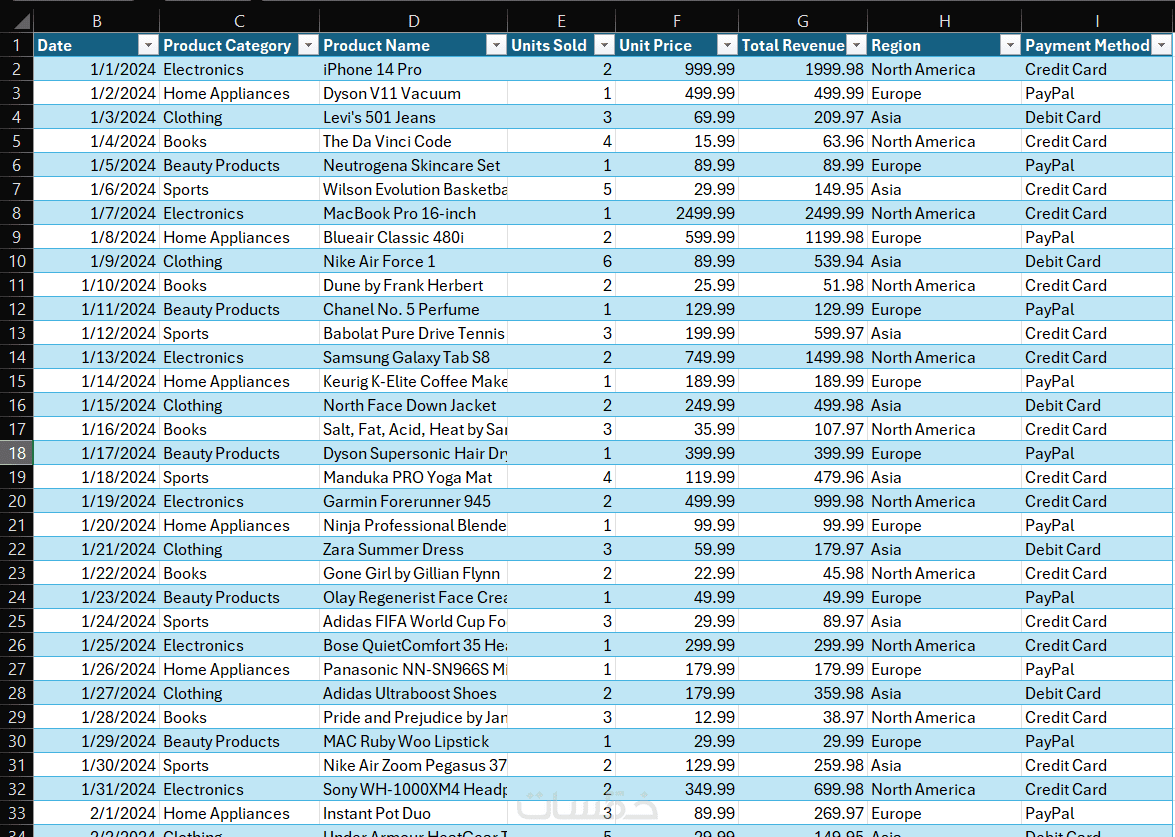The width and height of the screenshot is (1175, 837).
Task: Select total revenue 269.97 cell
Action: pos(803,813)
